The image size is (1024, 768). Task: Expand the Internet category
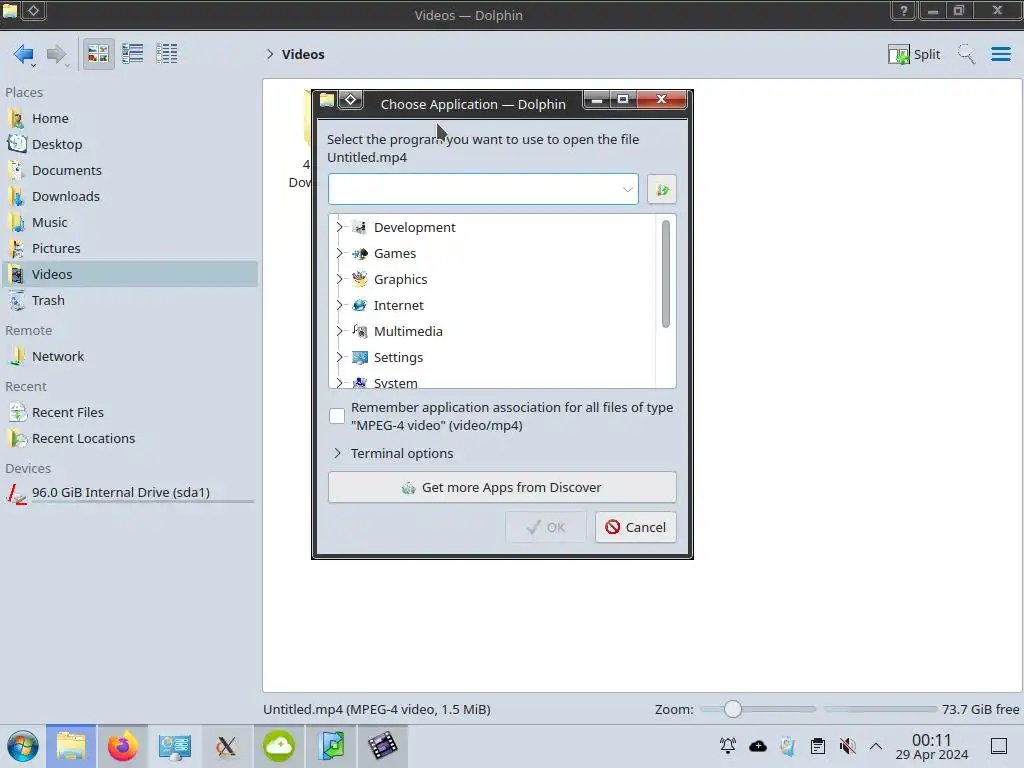(339, 305)
